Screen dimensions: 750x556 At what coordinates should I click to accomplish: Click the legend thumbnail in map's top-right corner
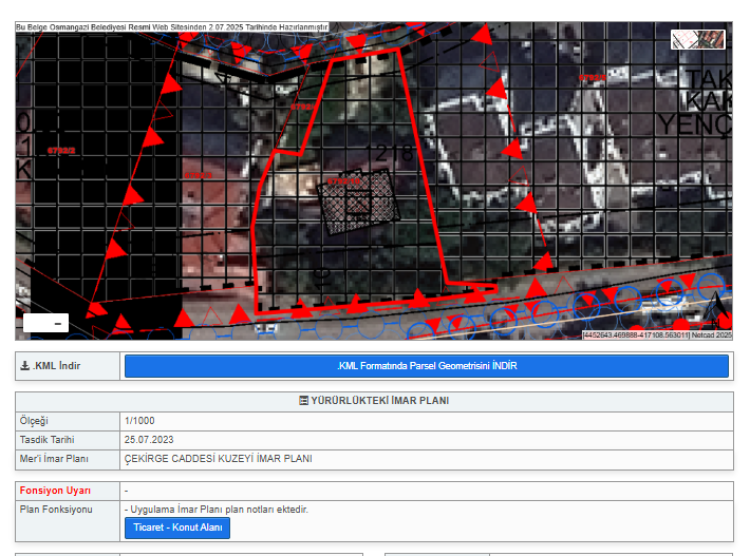click(697, 40)
